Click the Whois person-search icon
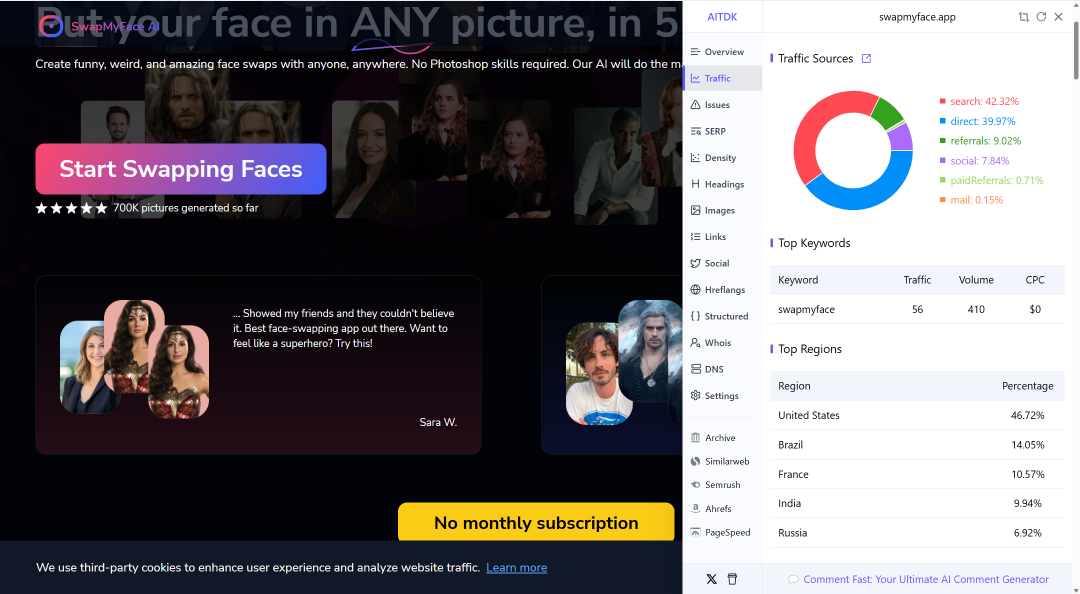Image resolution: width=1080 pixels, height=594 pixels. 696,342
